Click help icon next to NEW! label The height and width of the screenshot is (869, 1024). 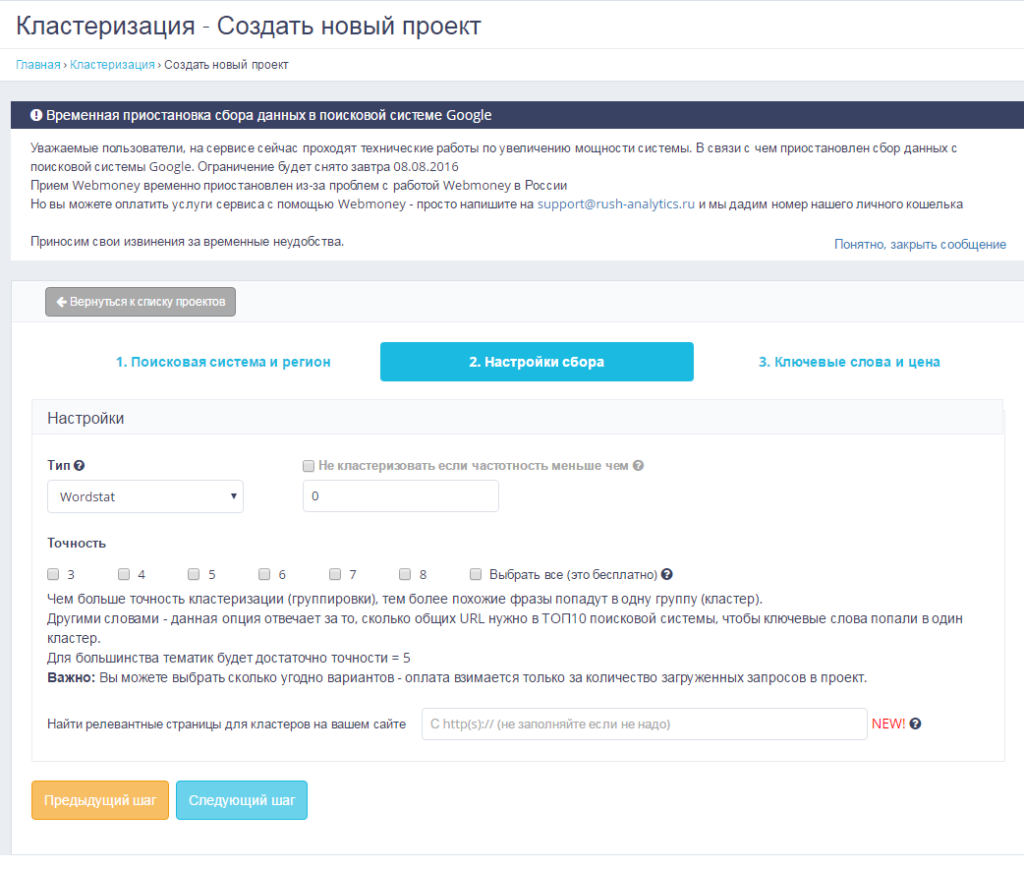(915, 724)
